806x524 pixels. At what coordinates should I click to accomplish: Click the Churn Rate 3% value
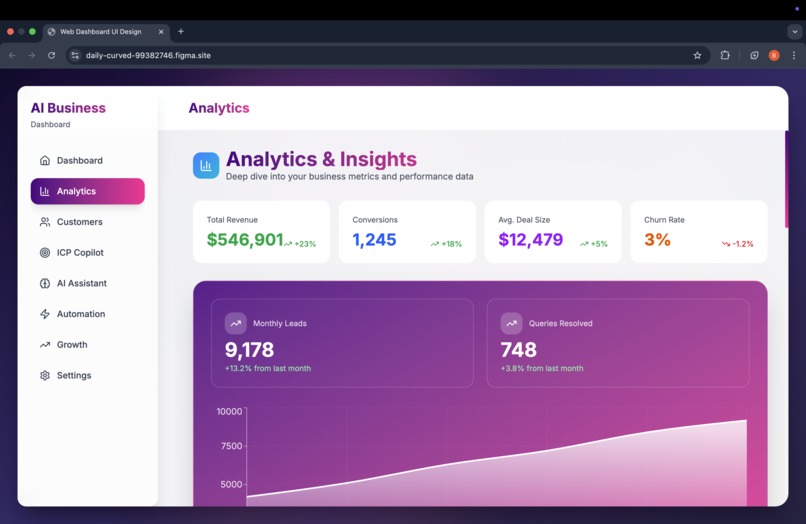tap(657, 240)
